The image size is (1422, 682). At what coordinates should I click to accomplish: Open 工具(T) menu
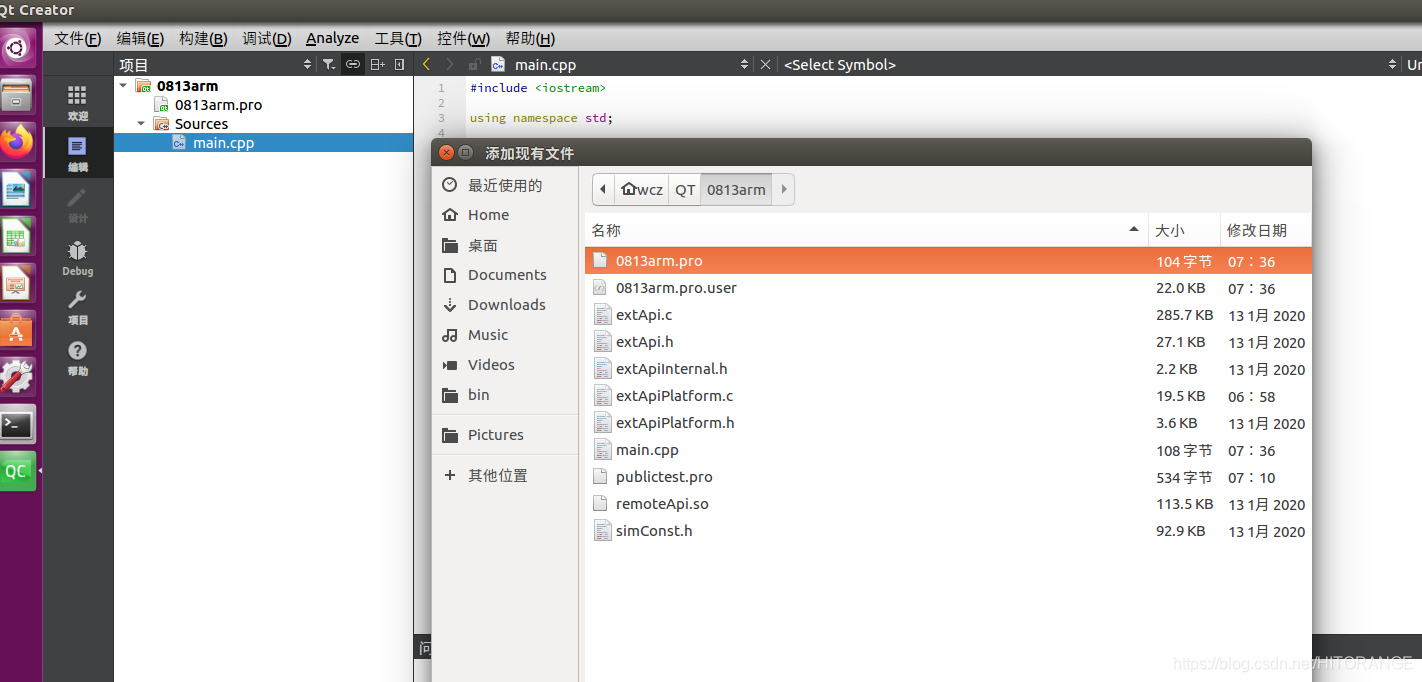398,38
